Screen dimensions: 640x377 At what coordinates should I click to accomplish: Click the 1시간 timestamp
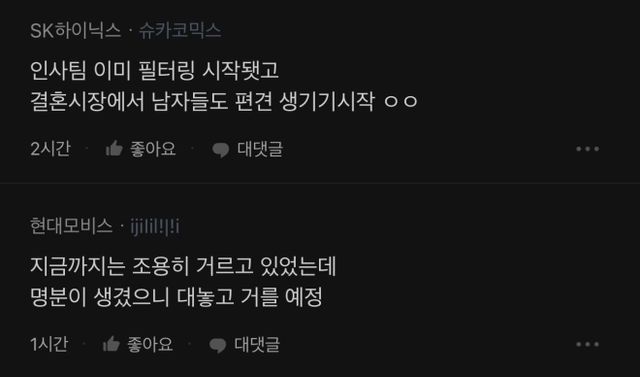(x=49, y=344)
